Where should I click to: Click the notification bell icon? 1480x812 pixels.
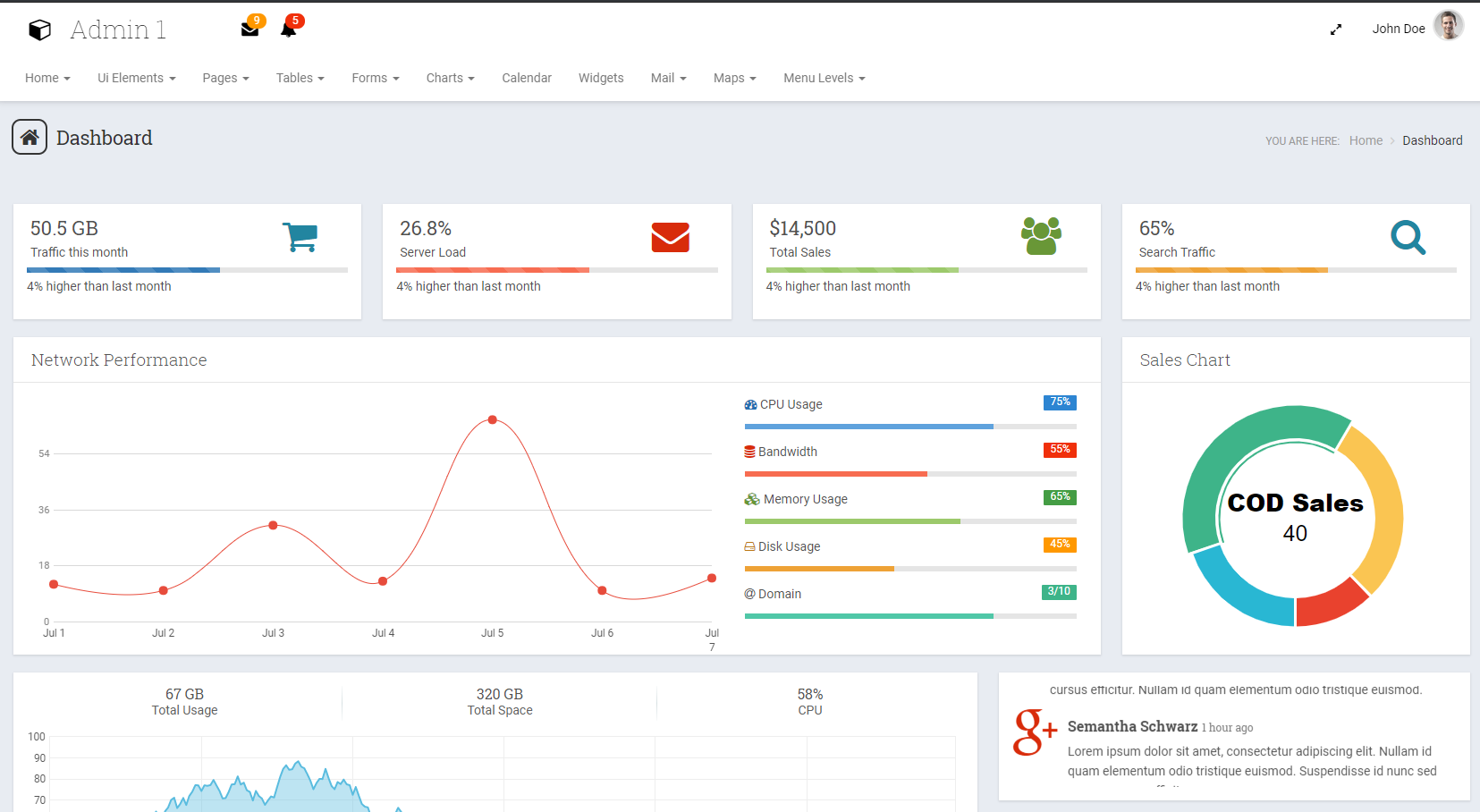(288, 30)
